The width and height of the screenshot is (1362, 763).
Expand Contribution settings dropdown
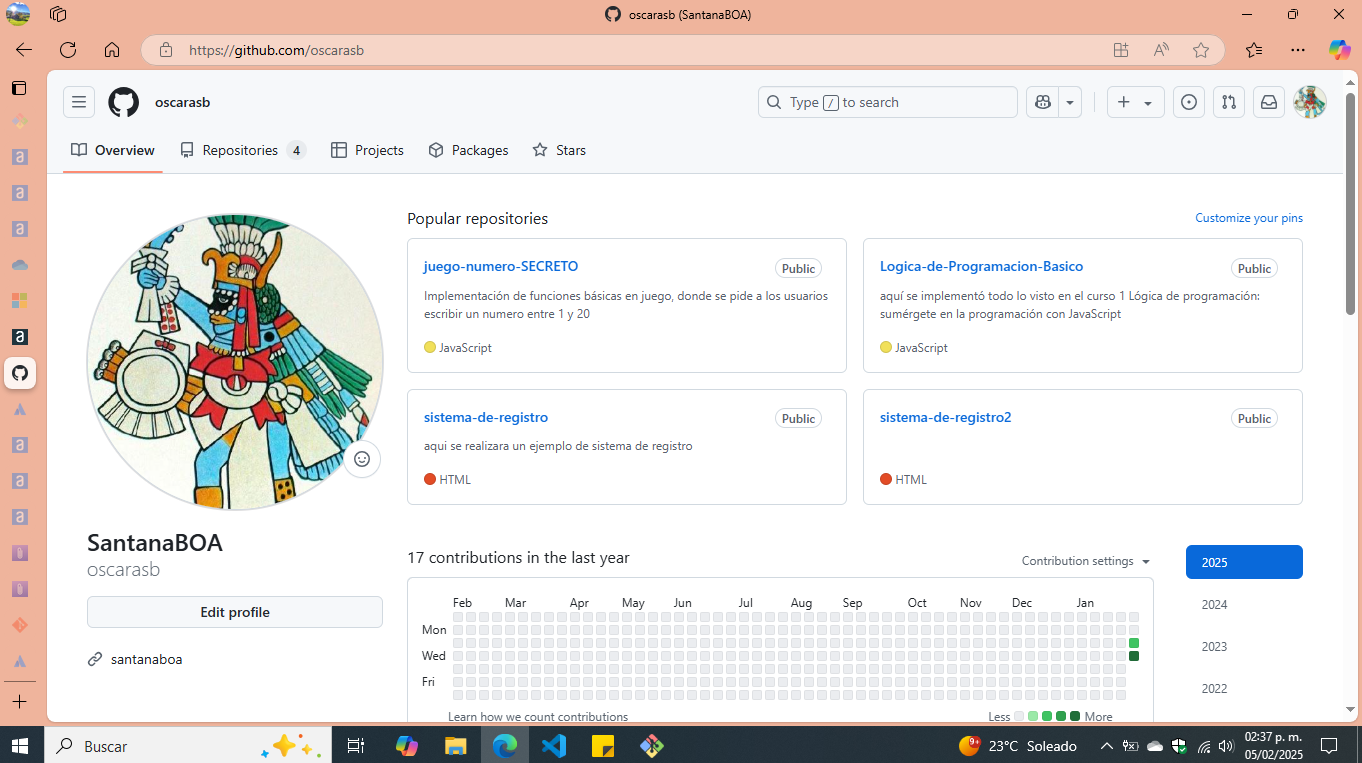[1086, 561]
